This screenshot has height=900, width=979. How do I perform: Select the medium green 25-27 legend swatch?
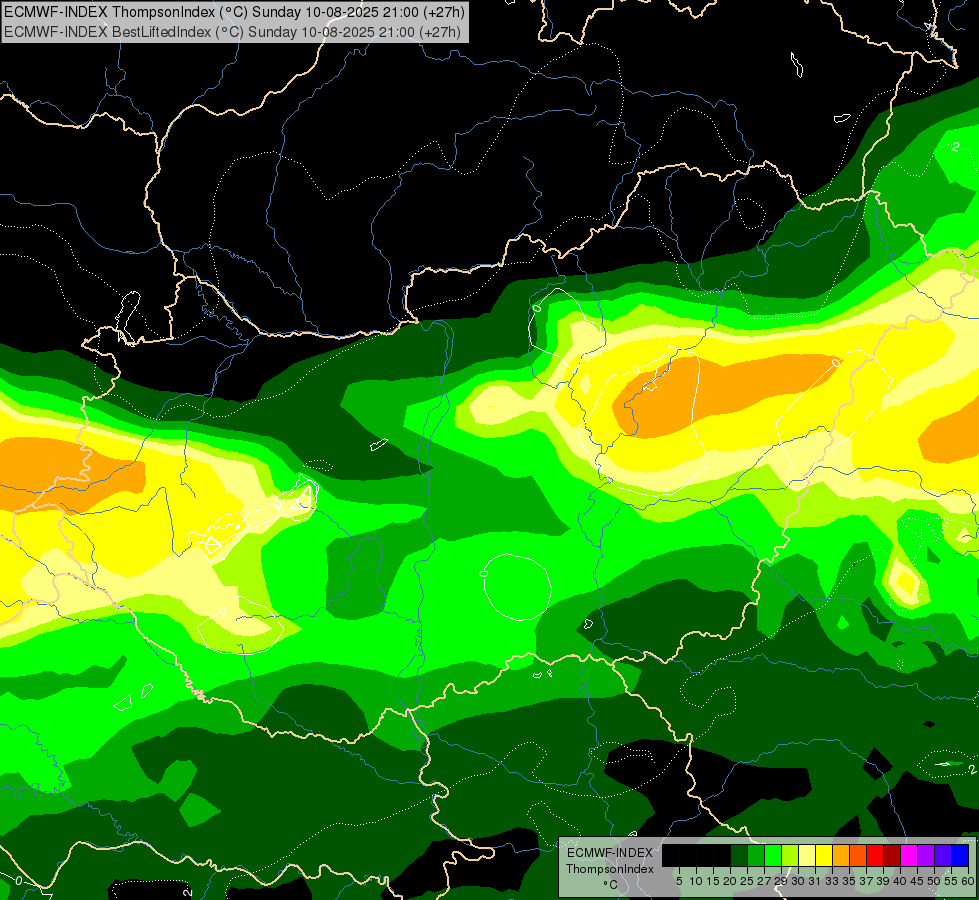click(x=756, y=855)
